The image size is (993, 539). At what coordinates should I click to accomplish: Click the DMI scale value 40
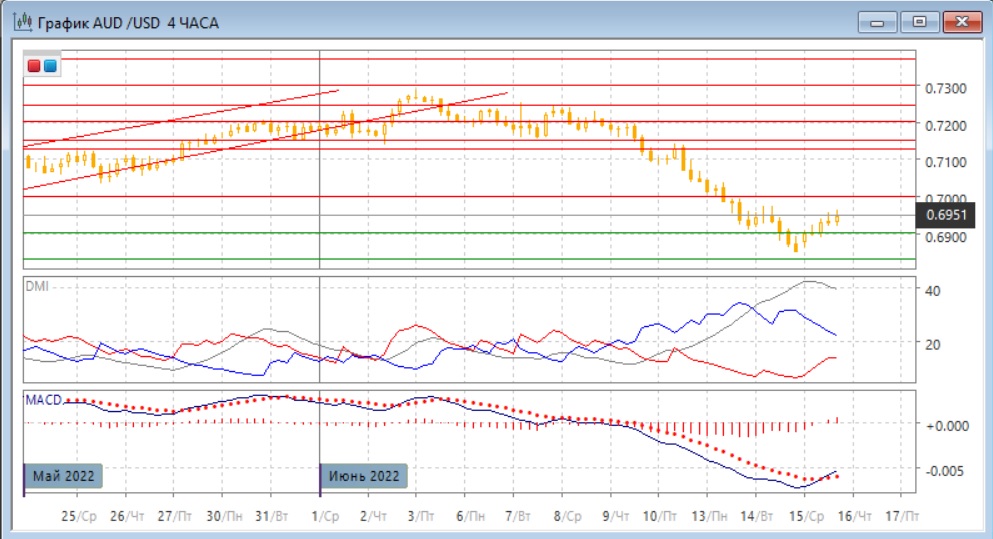933,291
